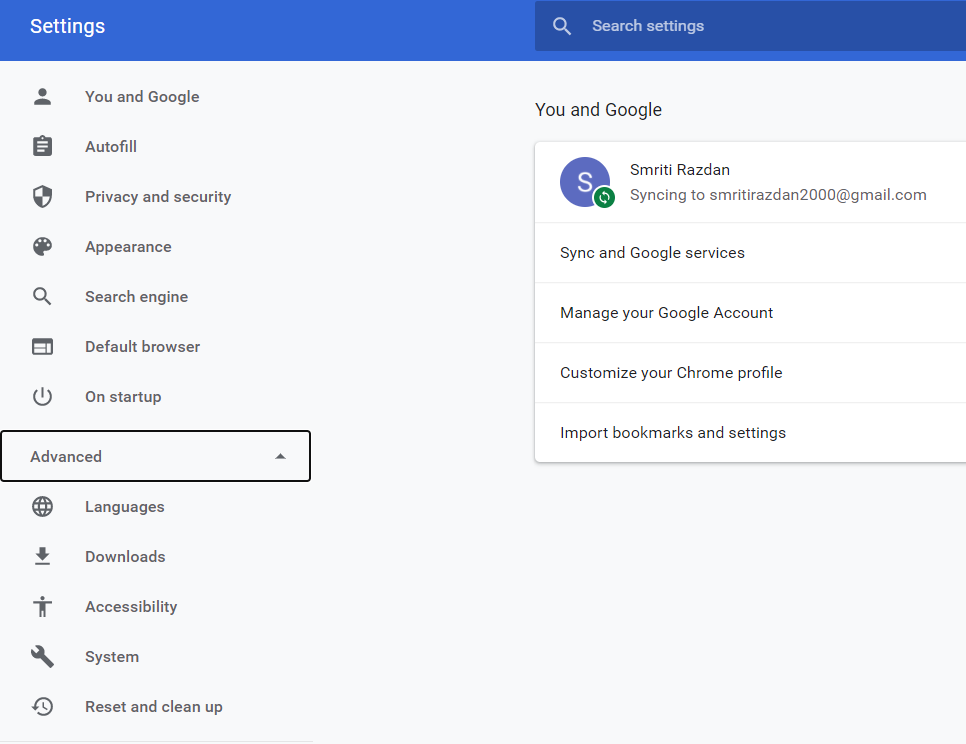Open Sync and Google services

coord(750,253)
